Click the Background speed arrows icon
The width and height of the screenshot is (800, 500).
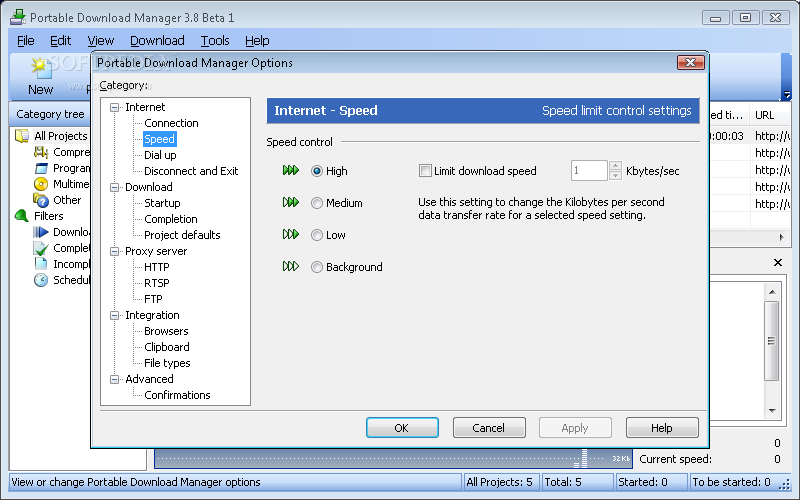(x=291, y=266)
